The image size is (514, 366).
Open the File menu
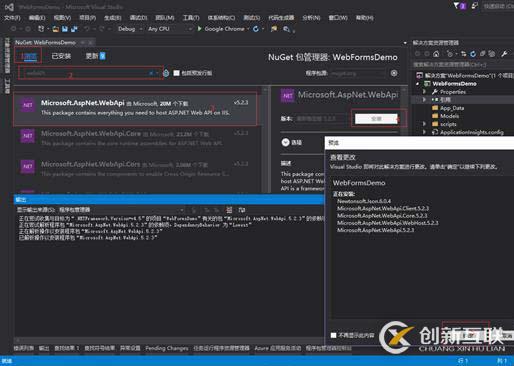12,18
